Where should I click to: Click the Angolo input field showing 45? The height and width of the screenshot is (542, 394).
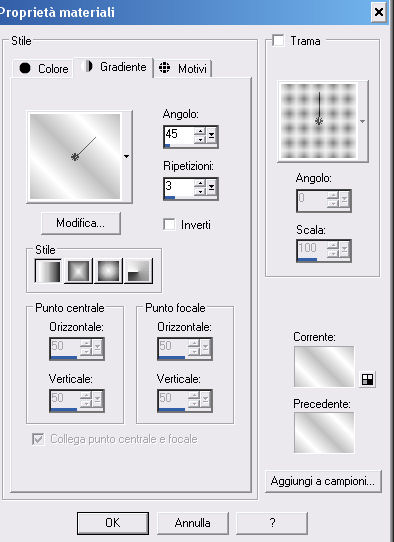click(x=179, y=135)
